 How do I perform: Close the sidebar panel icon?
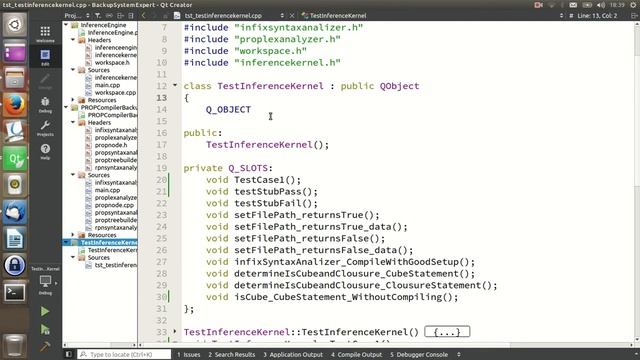tap(131, 16)
